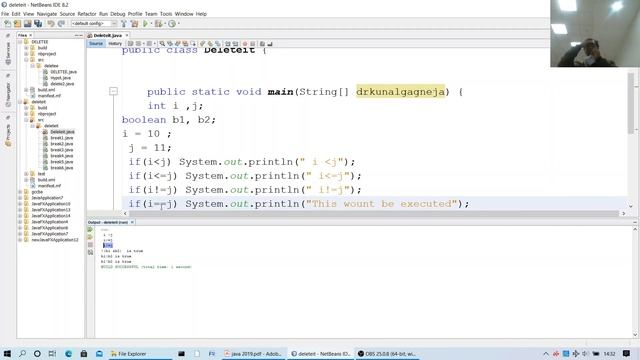Switch to java 2019.pdf Adobe window
Screen dimensions: 640x360
click(x=253, y=353)
